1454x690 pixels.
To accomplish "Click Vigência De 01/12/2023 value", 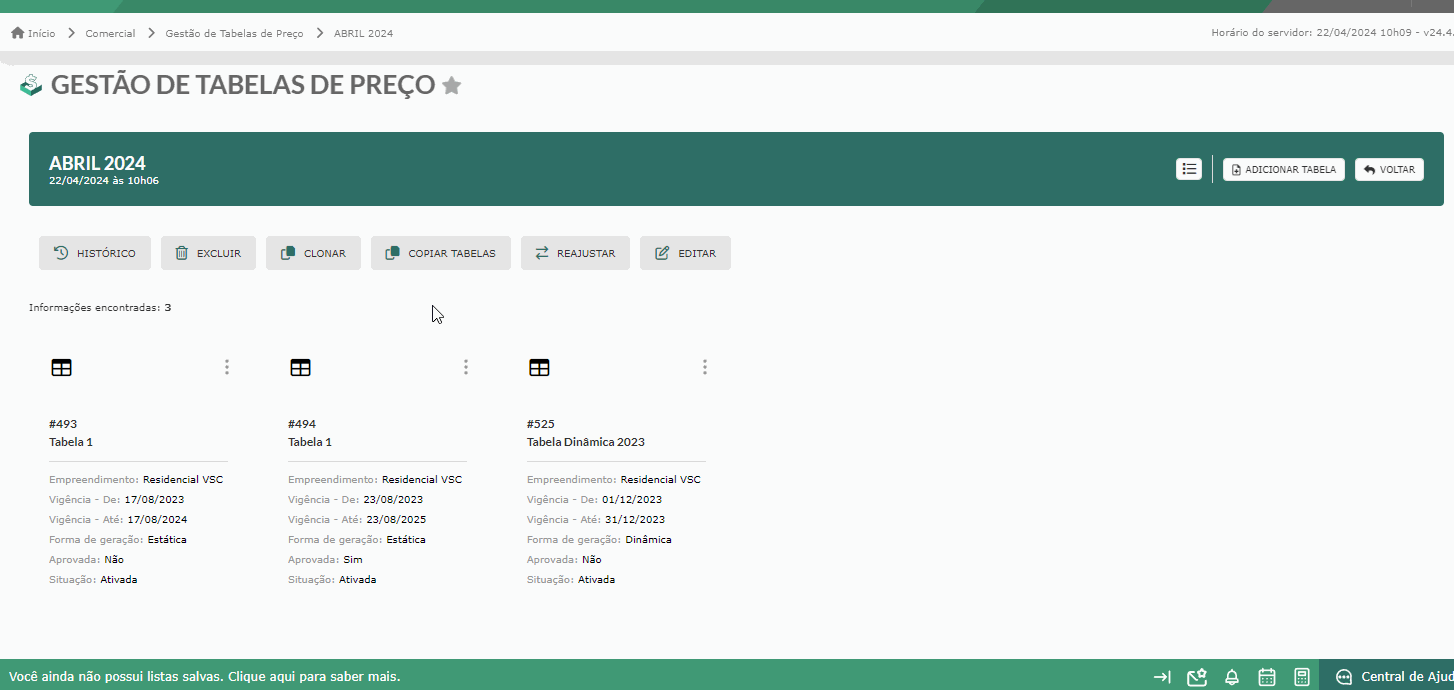I will [x=632, y=500].
